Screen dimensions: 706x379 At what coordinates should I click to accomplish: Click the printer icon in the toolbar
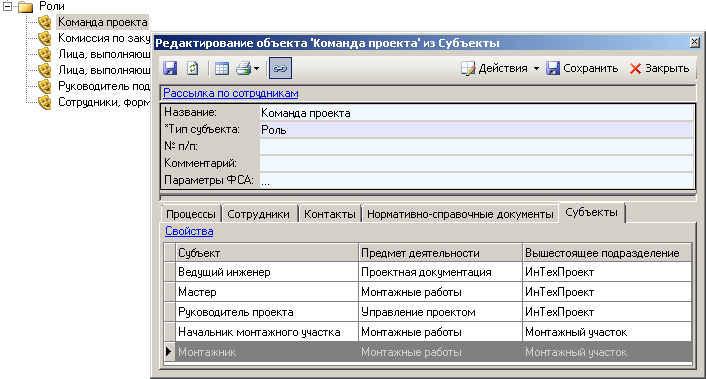pyautogui.click(x=244, y=68)
